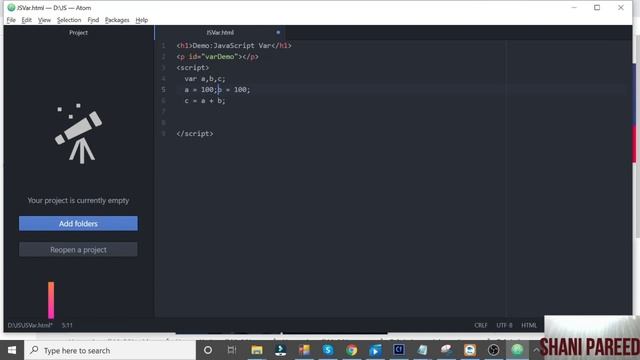Open the Skype taskbar icon
Screen dimensions: 640x360
328,350
